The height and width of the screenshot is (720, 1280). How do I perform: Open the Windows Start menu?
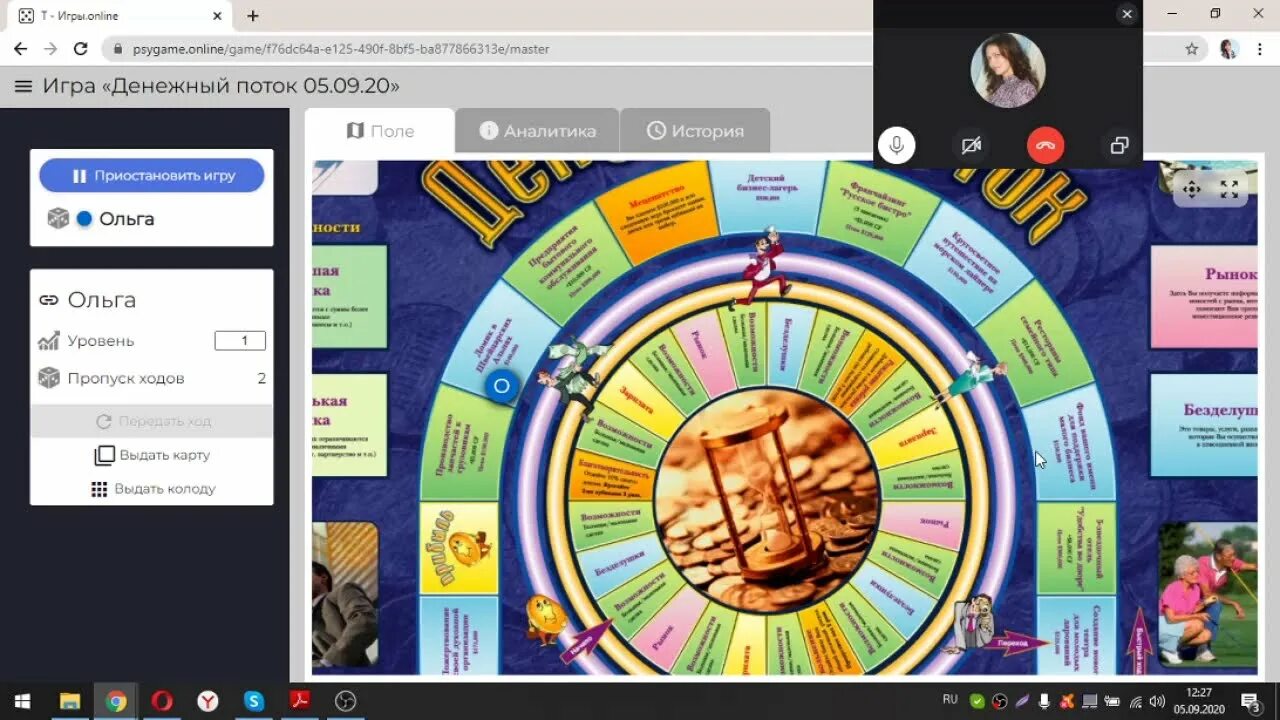(22, 700)
